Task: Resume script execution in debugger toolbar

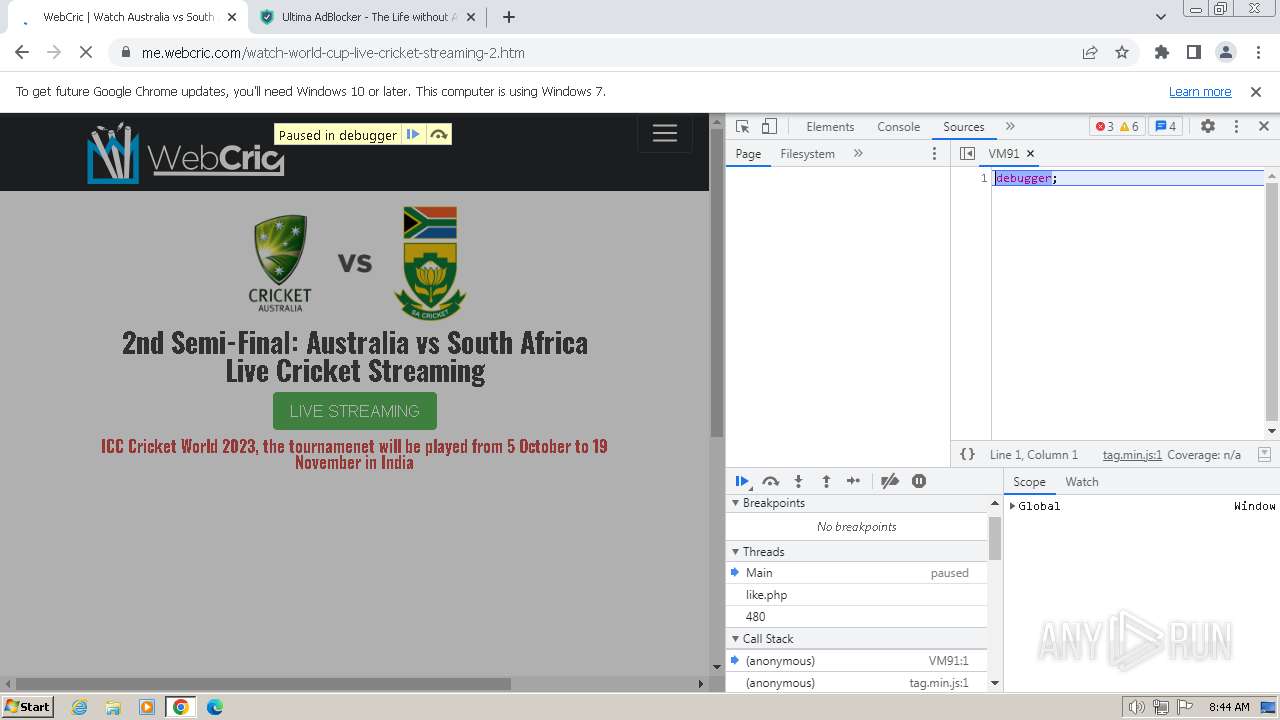Action: click(742, 481)
